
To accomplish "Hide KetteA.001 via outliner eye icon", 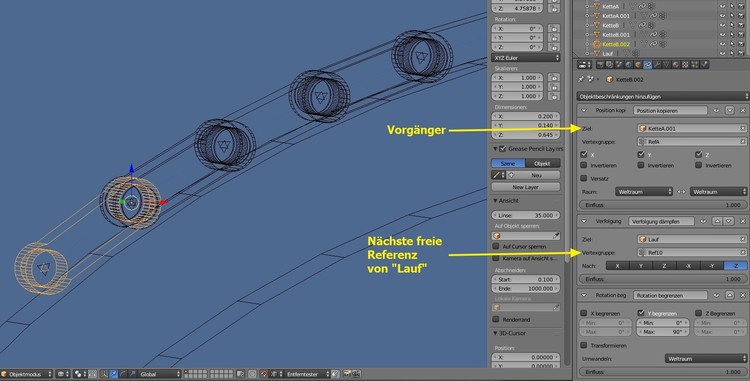I will tap(722, 16).
